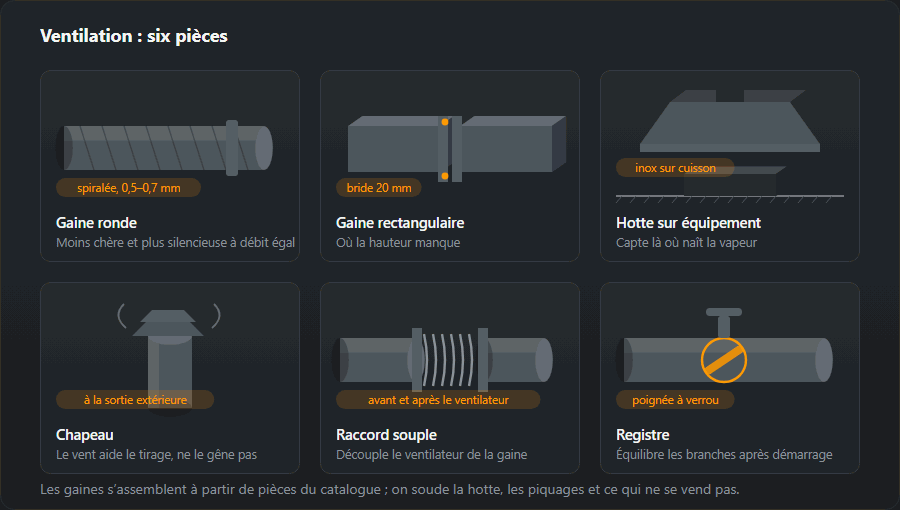This screenshot has width=900, height=510.
Task: Click the 'Ventilation : six pièces' heading
Action: tap(134, 36)
